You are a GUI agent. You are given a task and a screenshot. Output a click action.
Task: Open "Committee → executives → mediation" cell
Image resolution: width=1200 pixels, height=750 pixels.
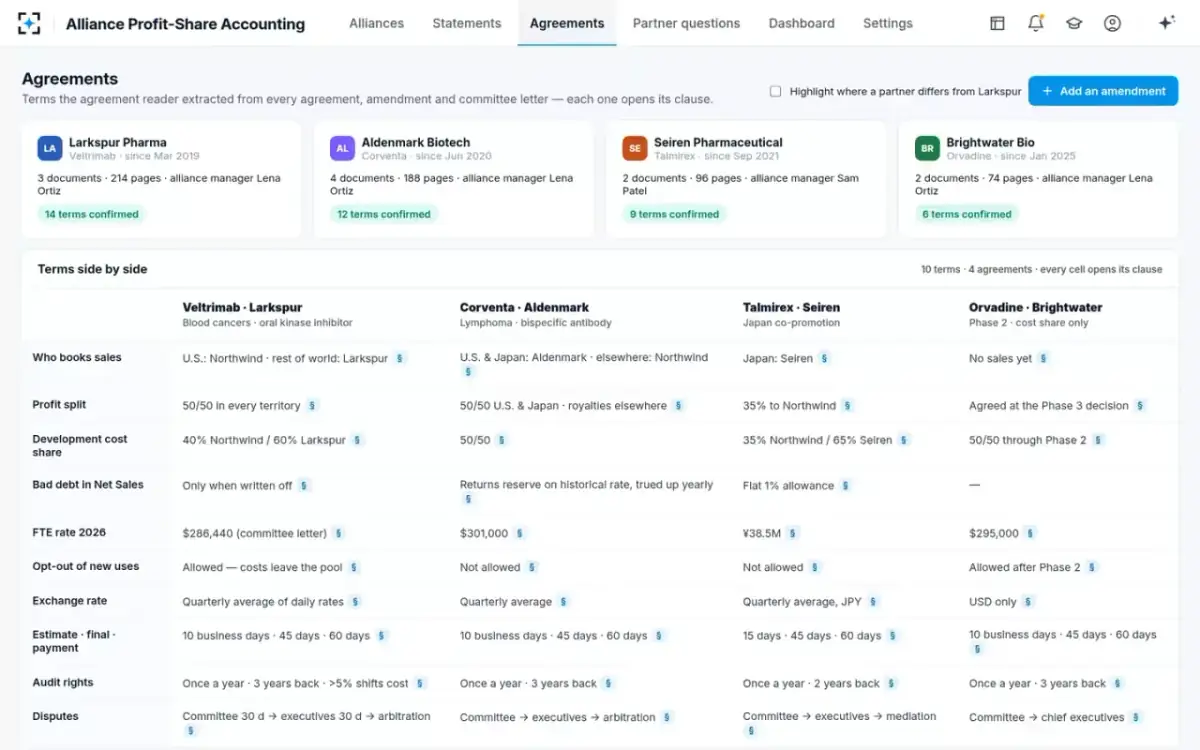[839, 717]
